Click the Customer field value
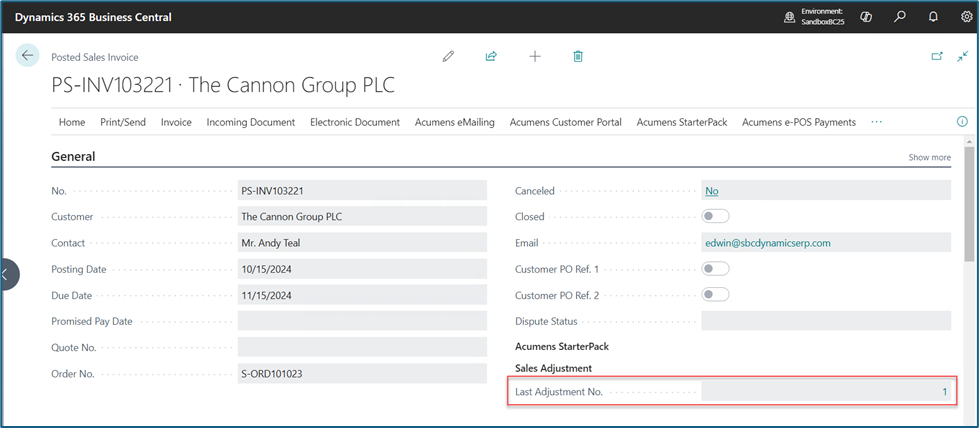Image resolution: width=979 pixels, height=428 pixels. pyautogui.click(x=362, y=217)
